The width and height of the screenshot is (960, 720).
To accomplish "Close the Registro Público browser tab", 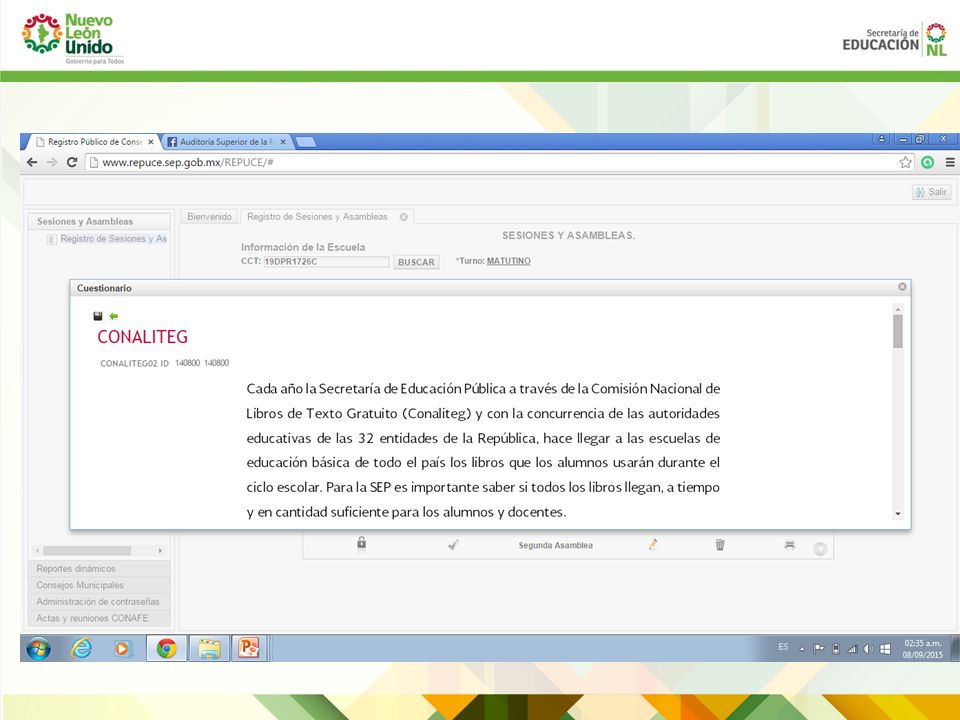I will (151, 141).
